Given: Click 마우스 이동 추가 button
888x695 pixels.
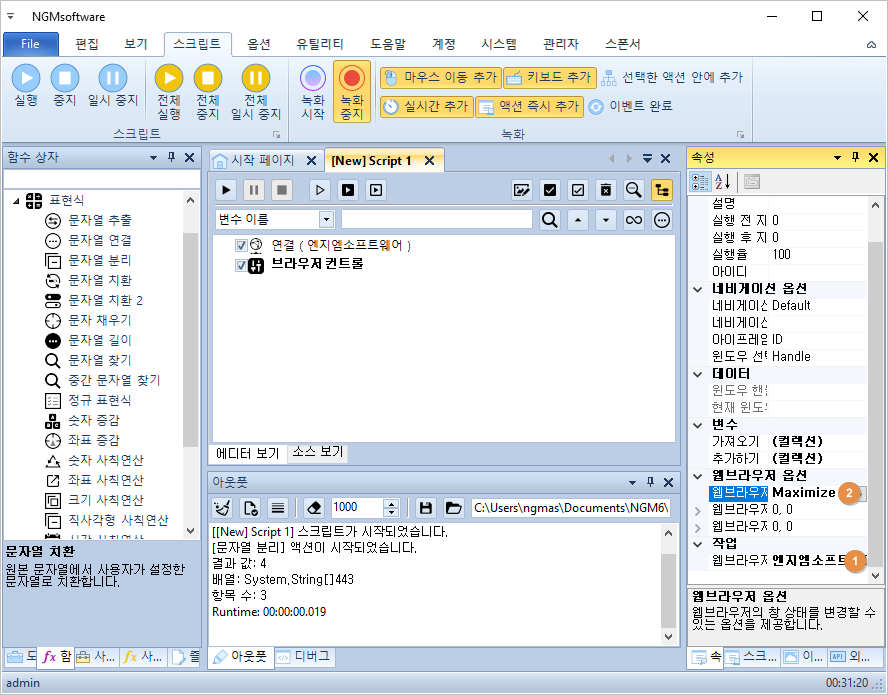Looking at the screenshot, I should 441,78.
